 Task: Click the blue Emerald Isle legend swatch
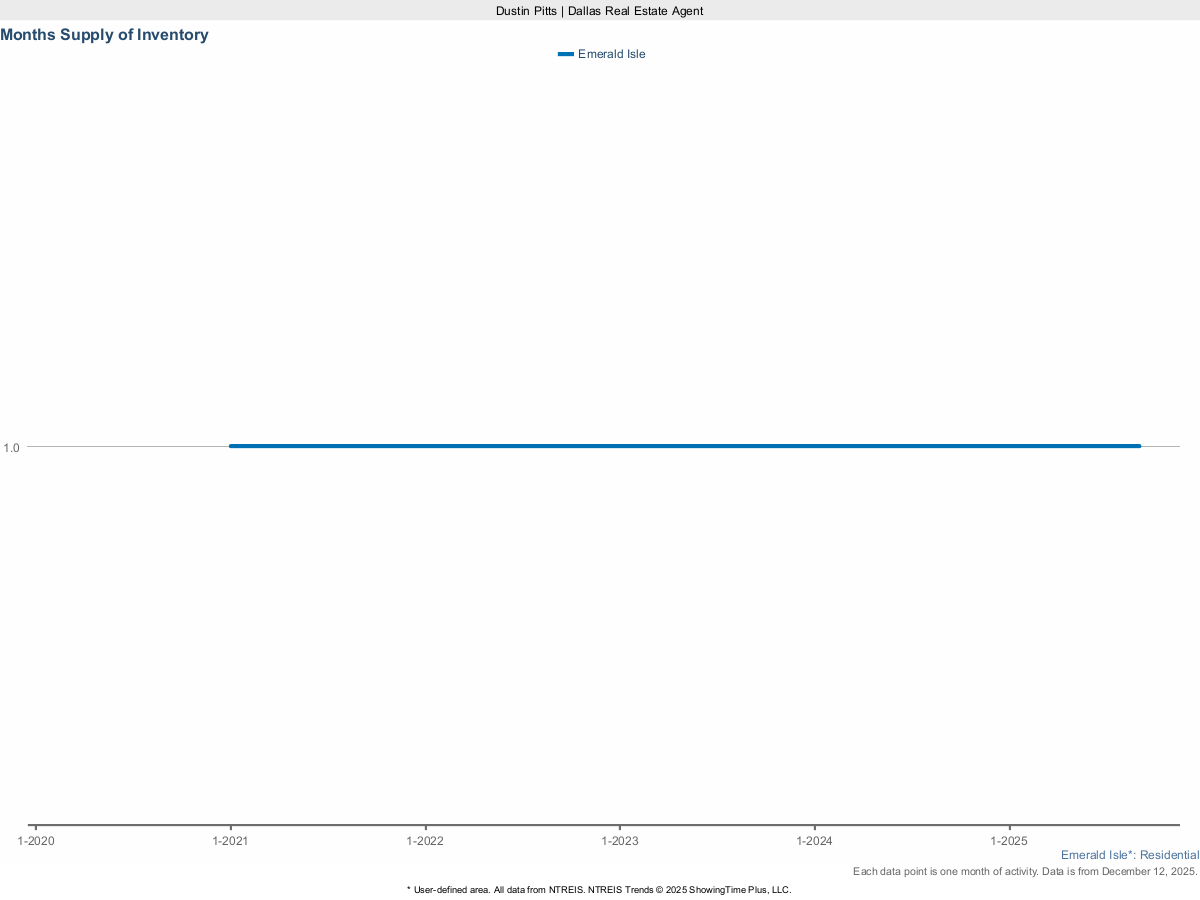tap(565, 54)
